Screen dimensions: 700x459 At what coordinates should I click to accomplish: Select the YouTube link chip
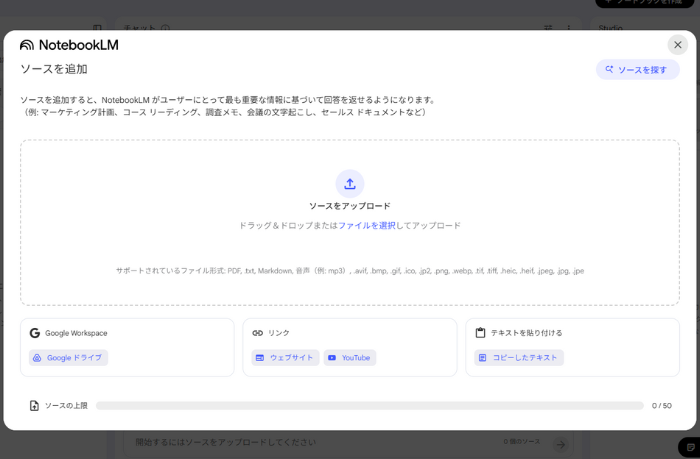point(350,358)
